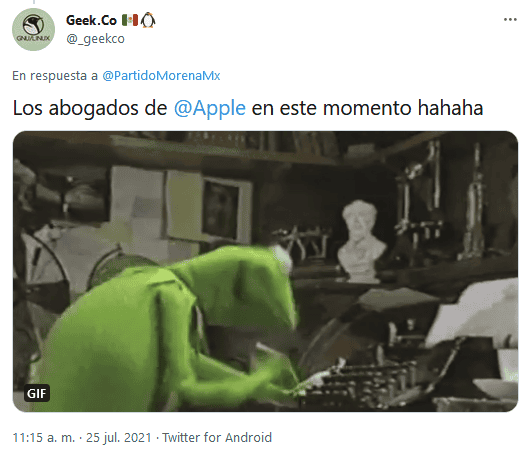The height and width of the screenshot is (459, 527).
Task: Tap the GIF badge on the media
Action: point(37,393)
